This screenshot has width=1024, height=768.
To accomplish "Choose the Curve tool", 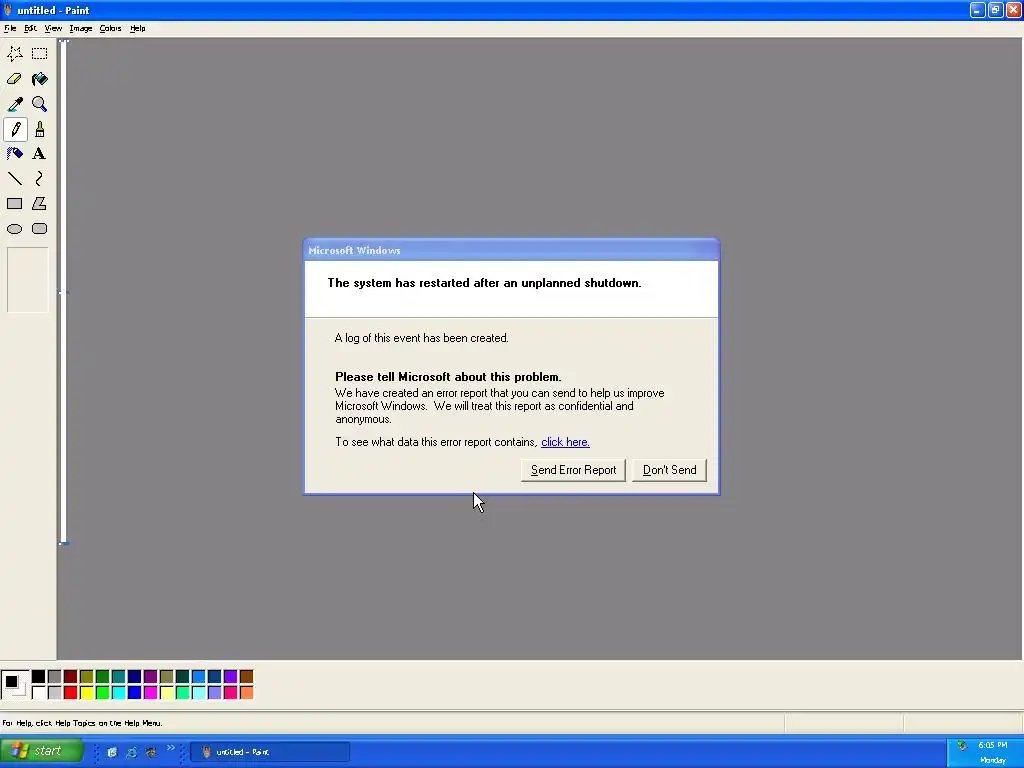I will [40, 178].
